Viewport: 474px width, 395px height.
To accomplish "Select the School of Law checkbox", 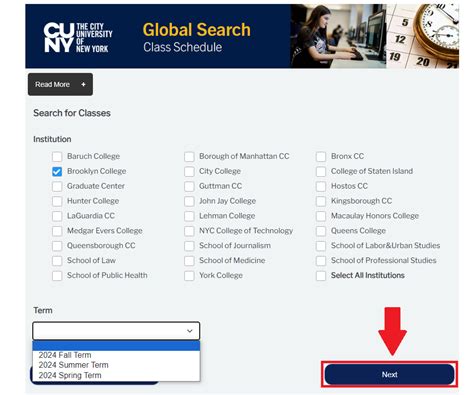I will coord(57,261).
